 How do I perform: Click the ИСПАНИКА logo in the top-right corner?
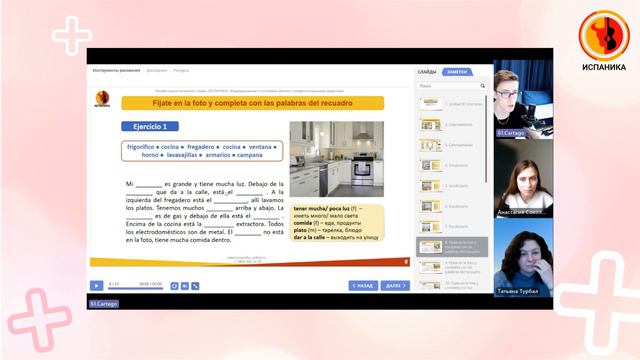pyautogui.click(x=604, y=41)
